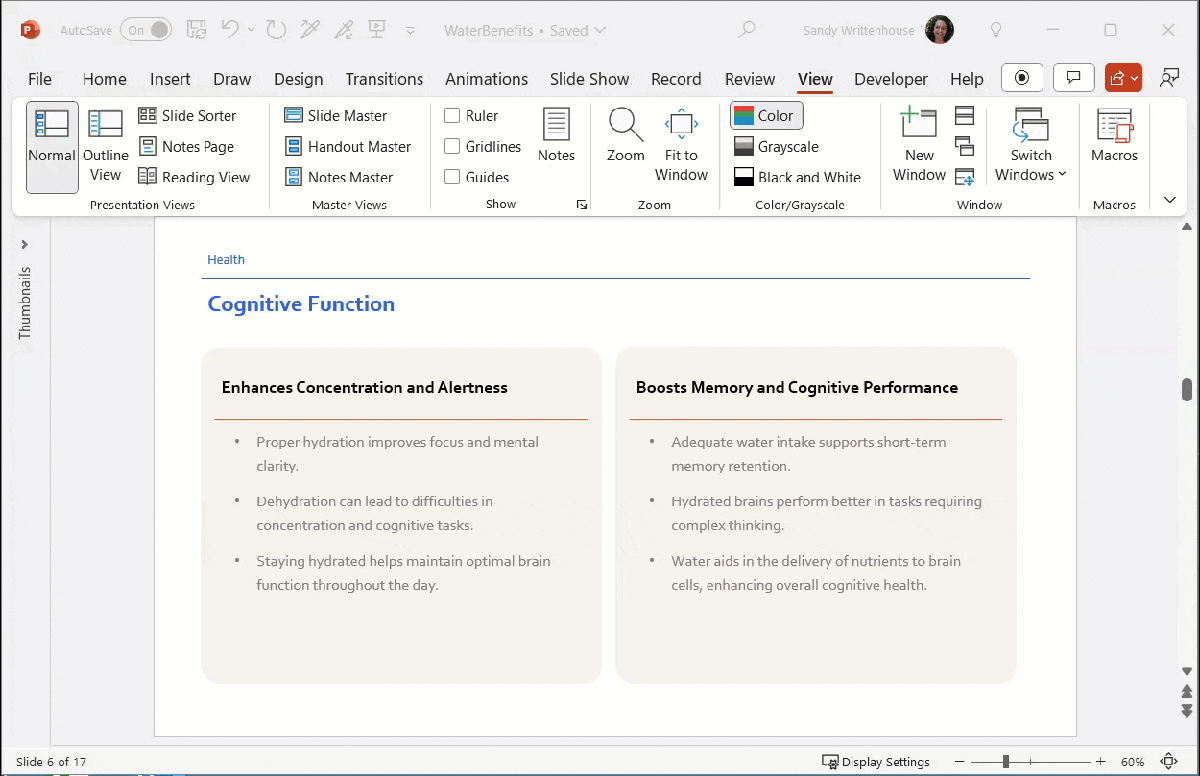
Task: Open the Undo history dropdown arrow
Action: pos(251,30)
